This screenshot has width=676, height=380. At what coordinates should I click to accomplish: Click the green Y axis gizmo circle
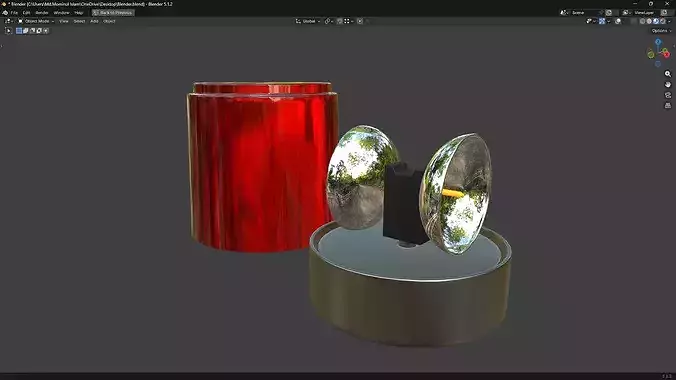(x=651, y=55)
